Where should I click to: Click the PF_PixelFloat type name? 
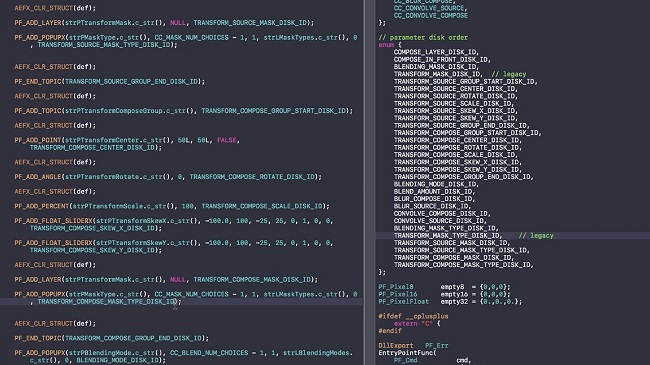click(x=403, y=302)
